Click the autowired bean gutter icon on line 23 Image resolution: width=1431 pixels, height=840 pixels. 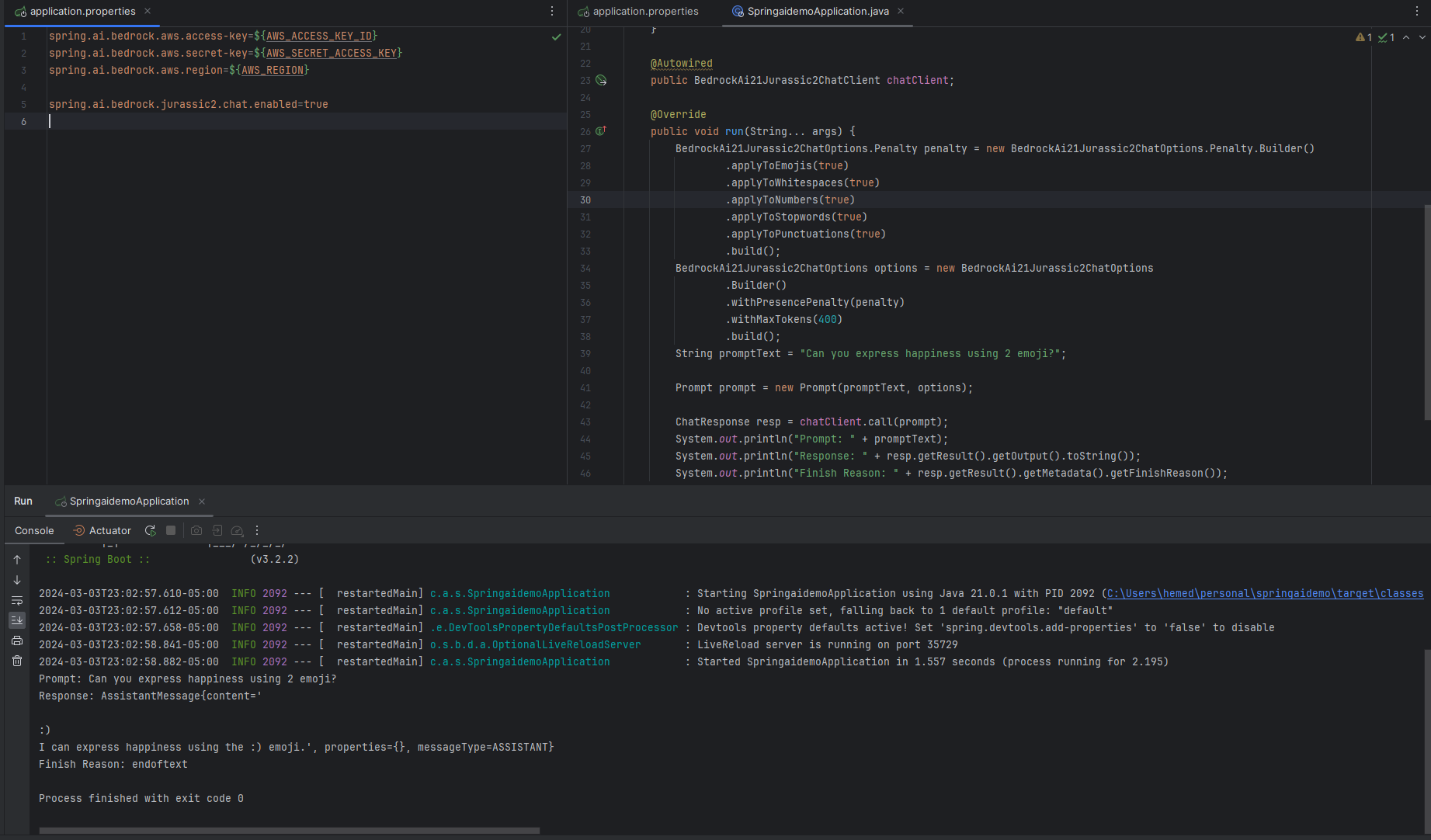[x=601, y=80]
